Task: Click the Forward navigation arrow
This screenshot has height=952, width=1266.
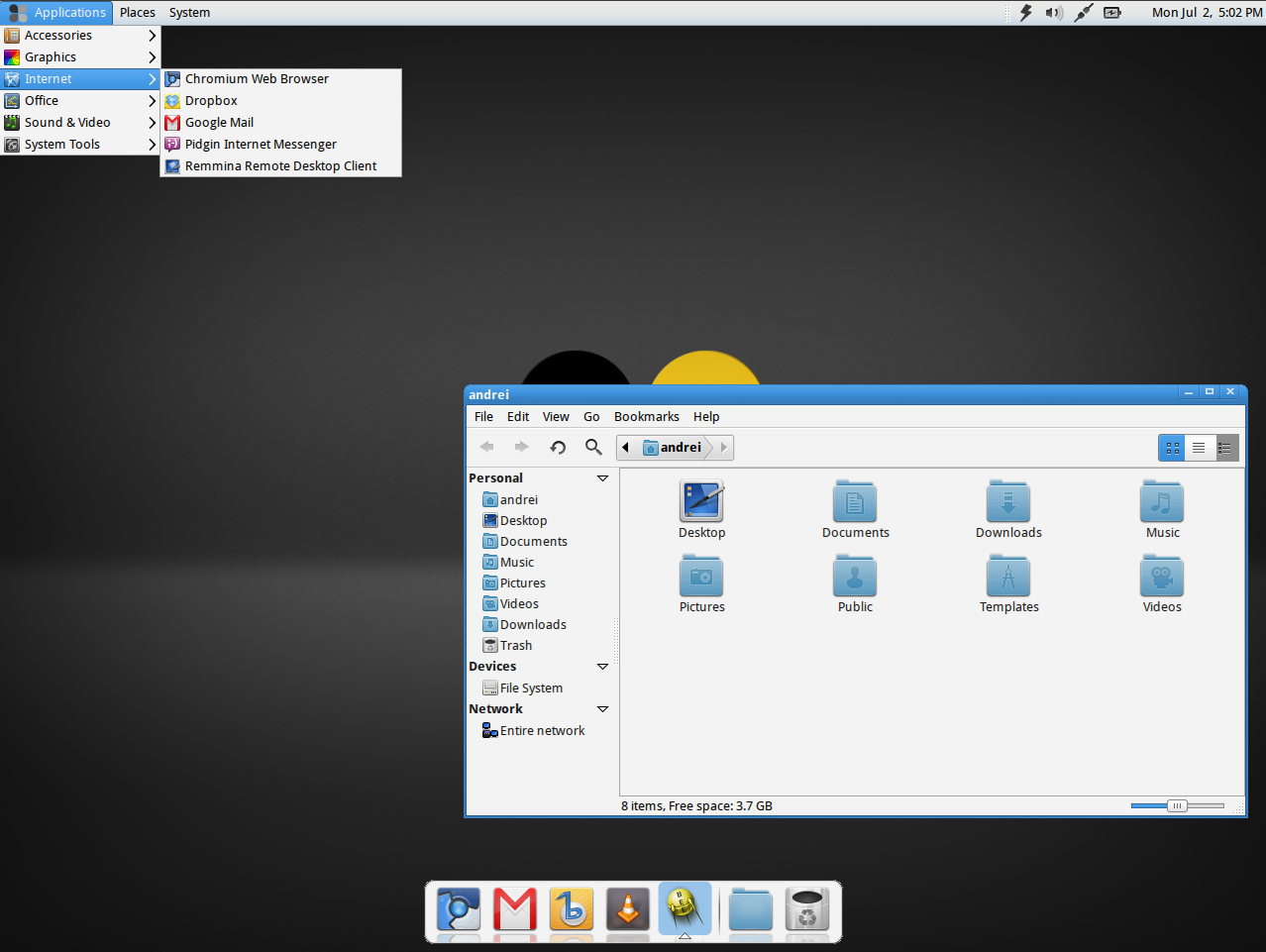Action: 522,447
